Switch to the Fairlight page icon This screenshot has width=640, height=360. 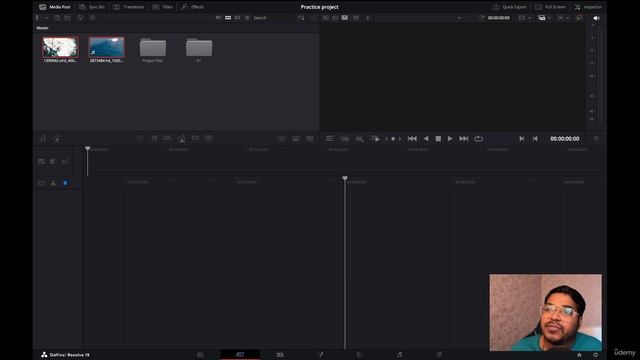(x=399, y=355)
